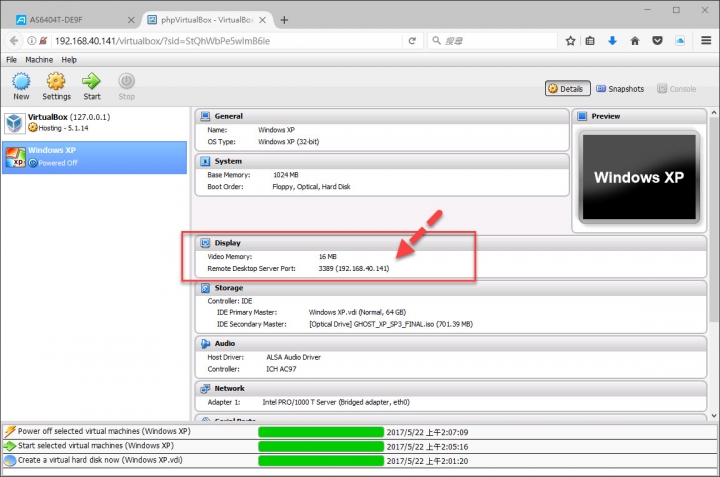Click the details pane down scroll arrow
This screenshot has height=477, width=720.
coord(714,415)
